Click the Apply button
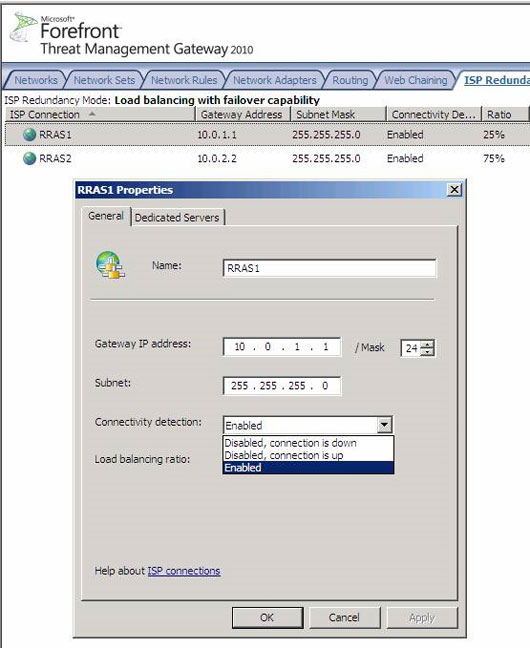Screen dimensions: 530x648 pos(422,617)
